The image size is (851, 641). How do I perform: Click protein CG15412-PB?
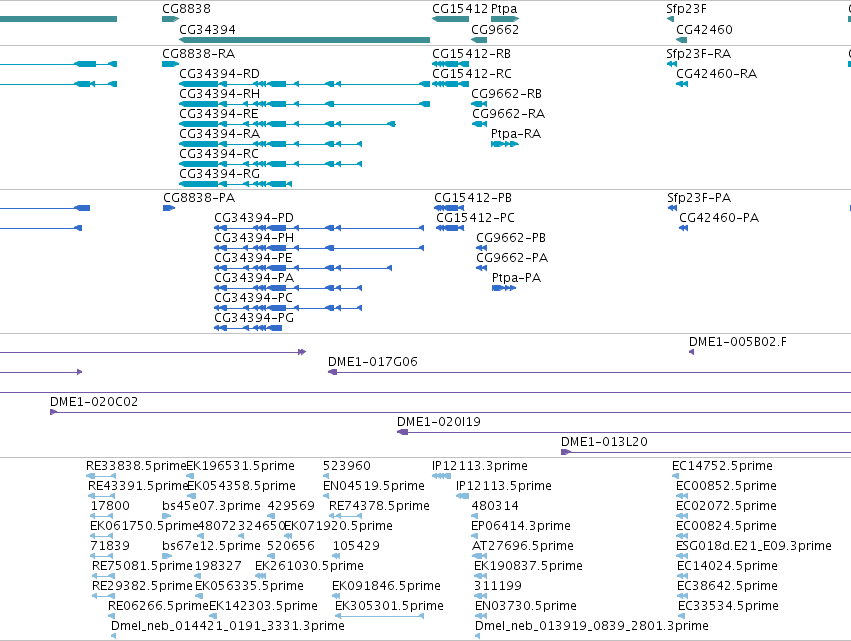point(473,198)
